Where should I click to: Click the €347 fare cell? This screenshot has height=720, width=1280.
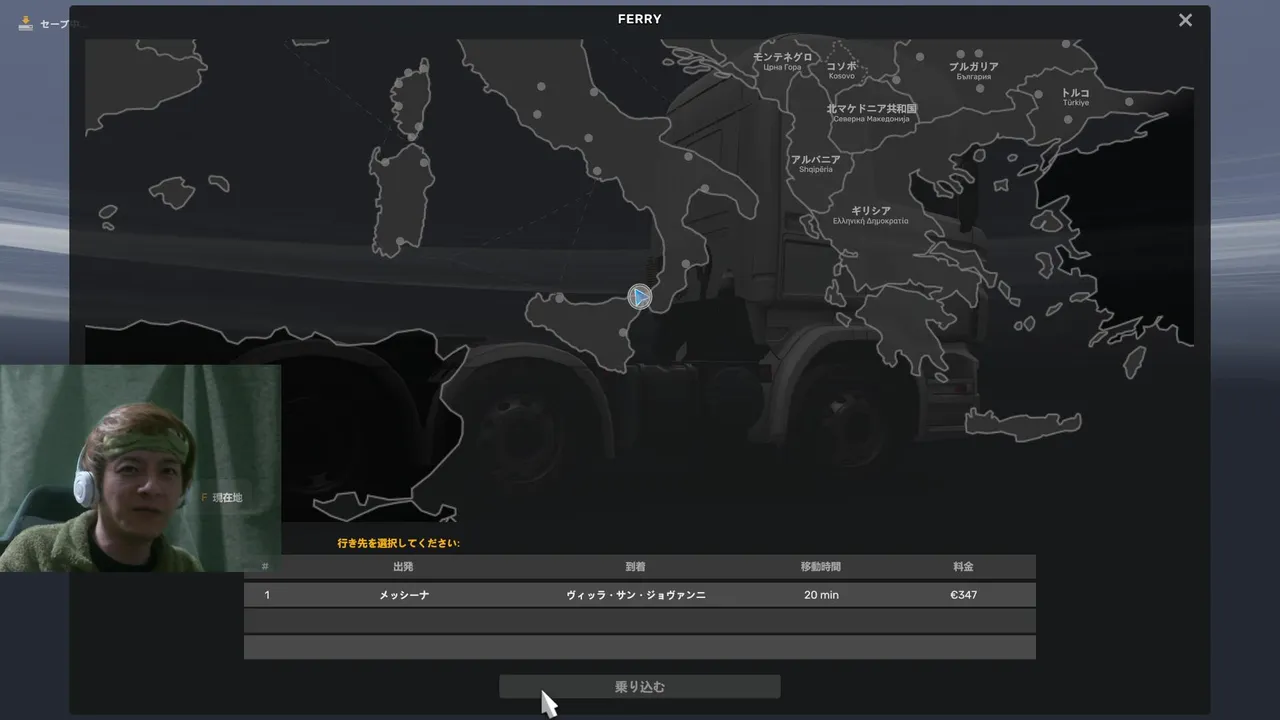(964, 595)
